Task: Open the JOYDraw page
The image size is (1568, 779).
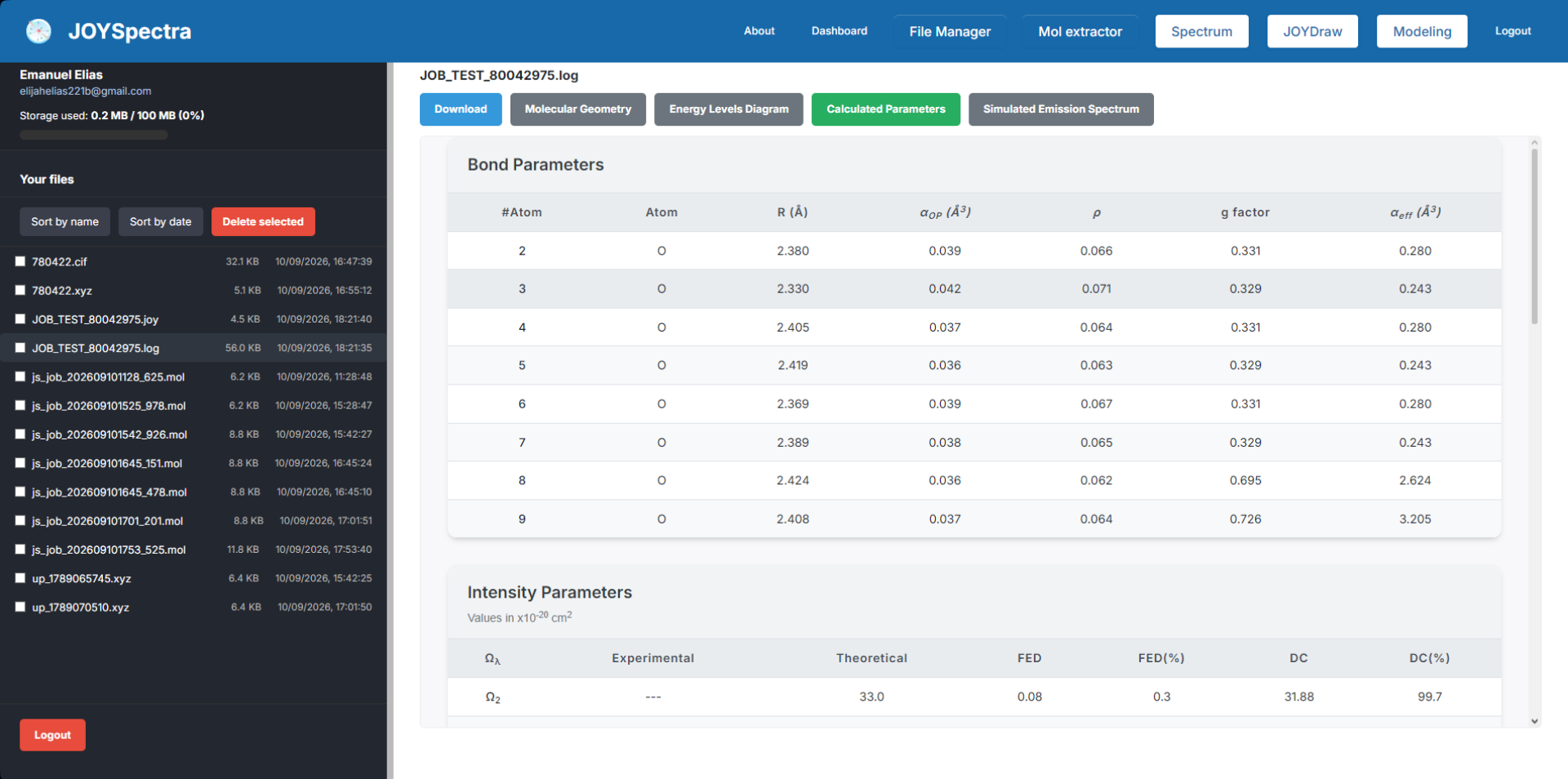Action: point(1312,31)
